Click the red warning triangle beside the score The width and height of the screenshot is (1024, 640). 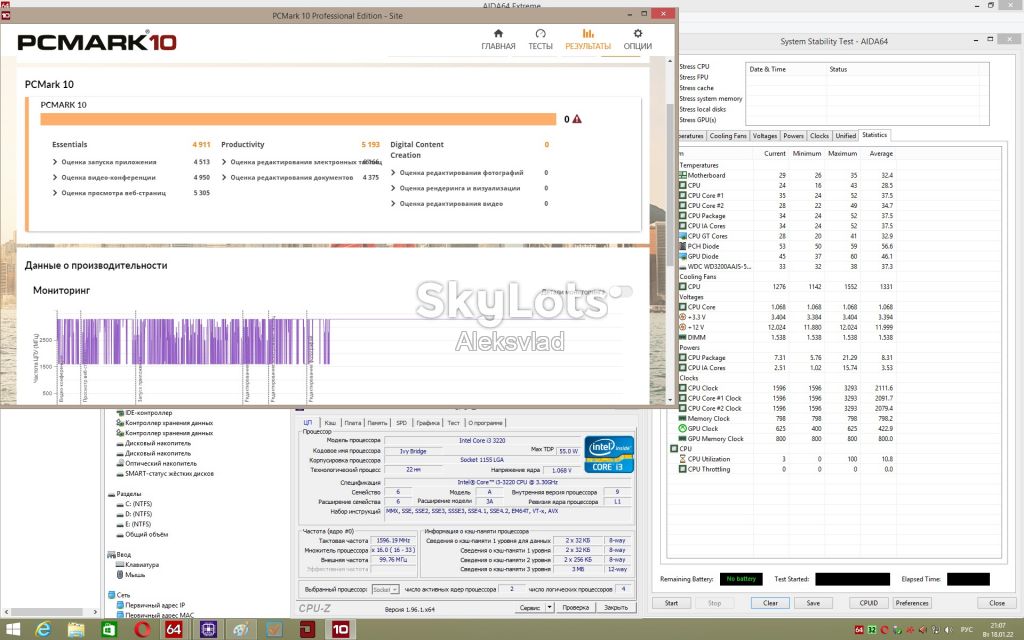pyautogui.click(x=577, y=120)
